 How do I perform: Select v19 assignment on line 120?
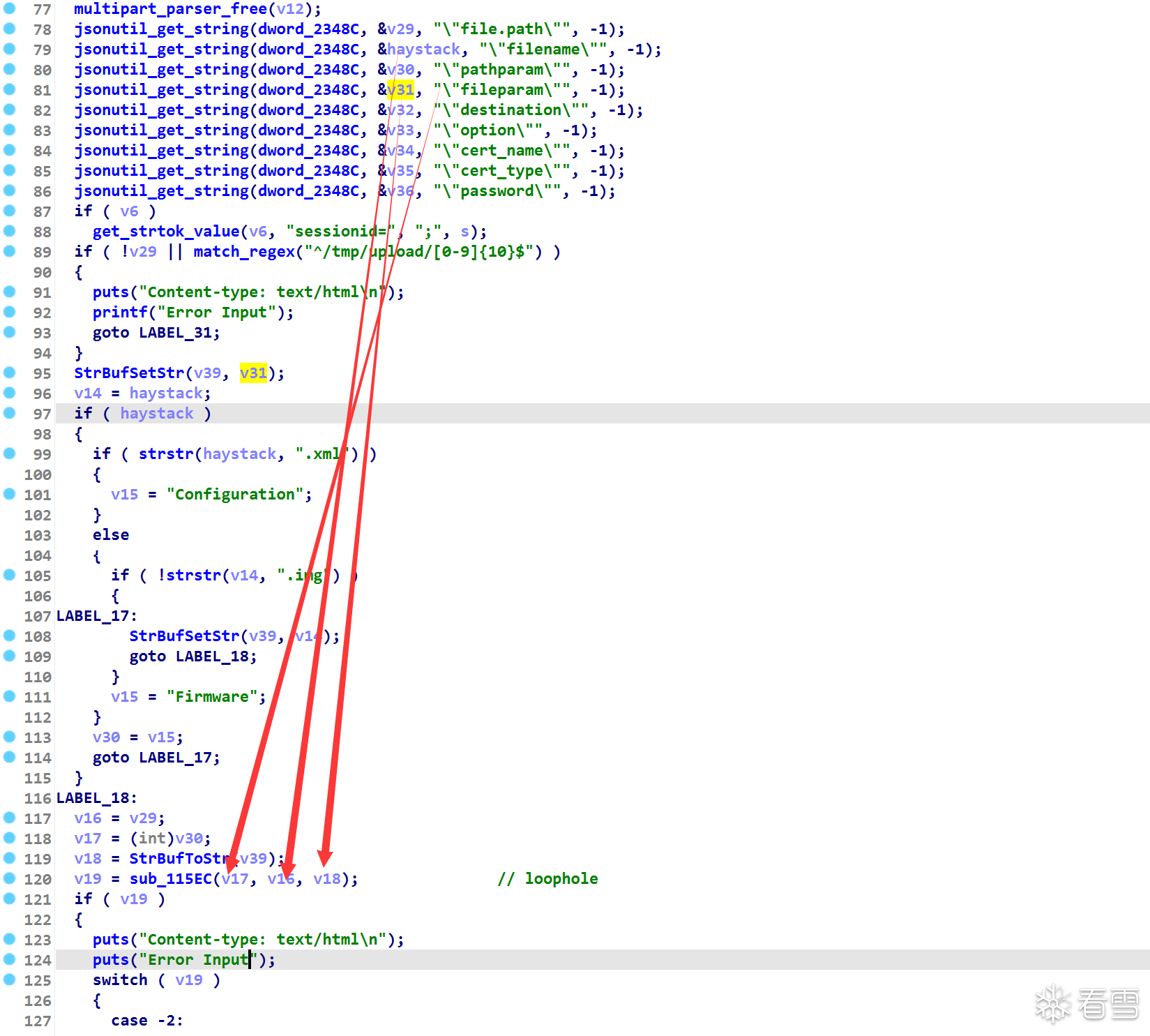coord(88,879)
